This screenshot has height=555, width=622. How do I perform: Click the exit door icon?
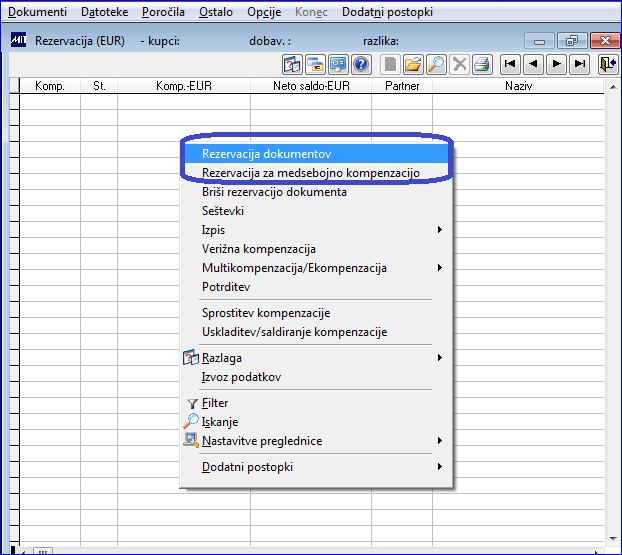[x=608, y=64]
